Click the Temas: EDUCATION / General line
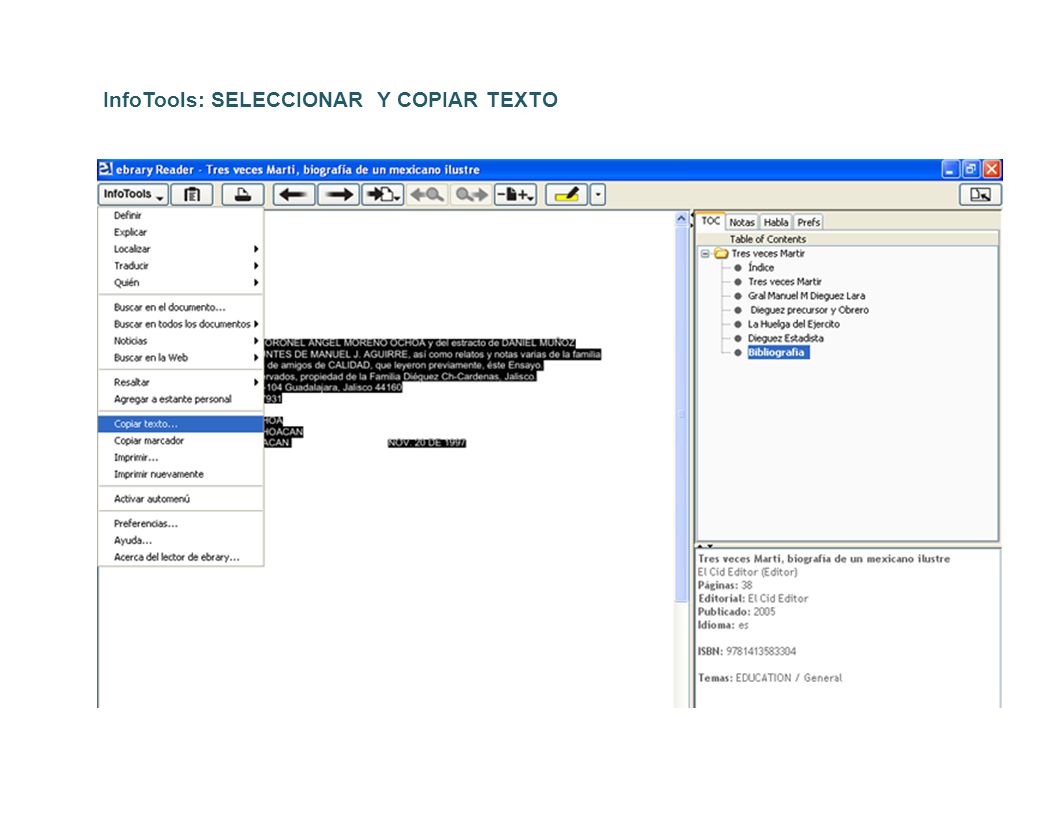Screen dimensions: 1056x816 pos(770,678)
